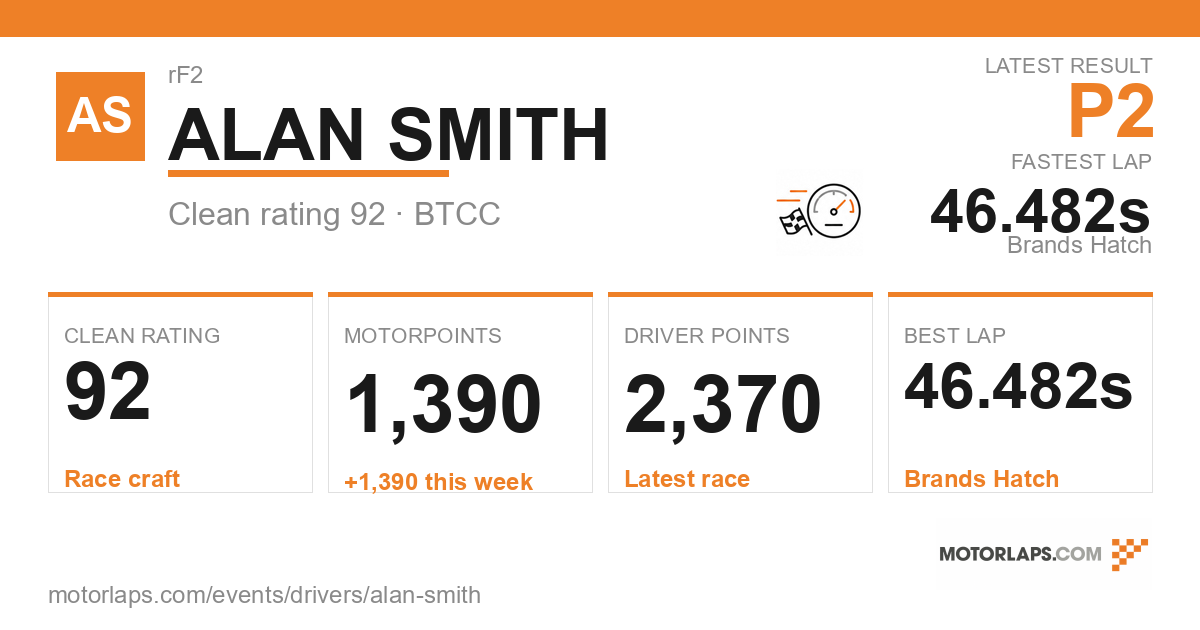Click the Brands Hatch text under fastest lap
The width and height of the screenshot is (1200, 630).
pyautogui.click(x=1079, y=245)
